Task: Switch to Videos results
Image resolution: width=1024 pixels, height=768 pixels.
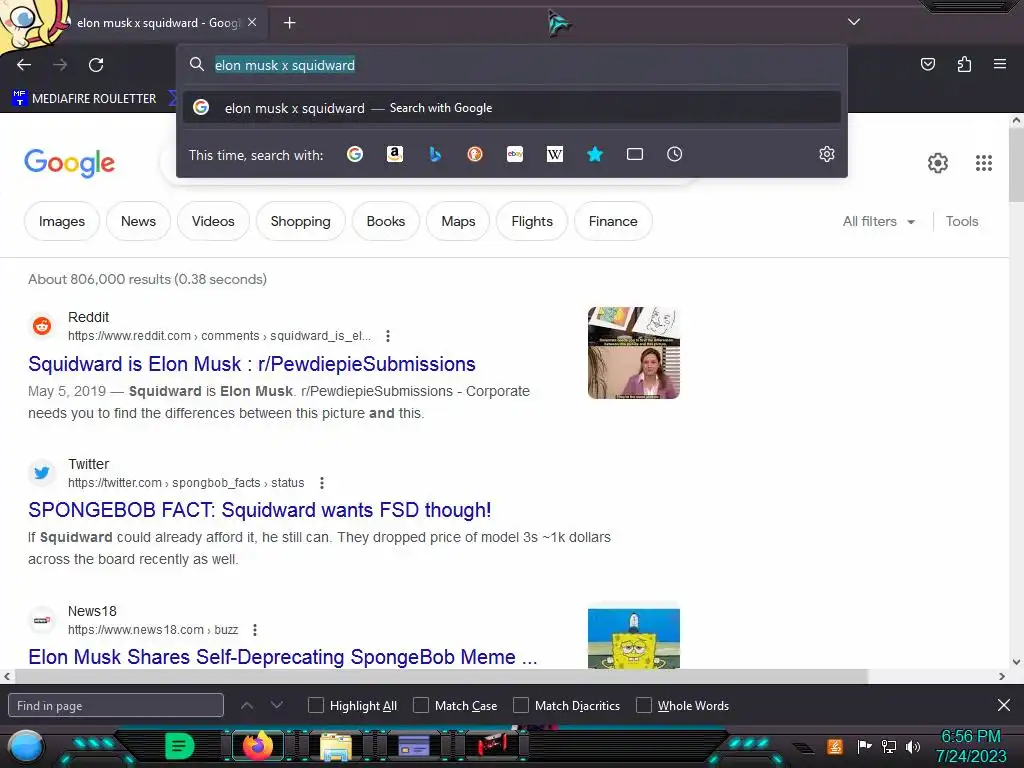Action: click(x=213, y=221)
